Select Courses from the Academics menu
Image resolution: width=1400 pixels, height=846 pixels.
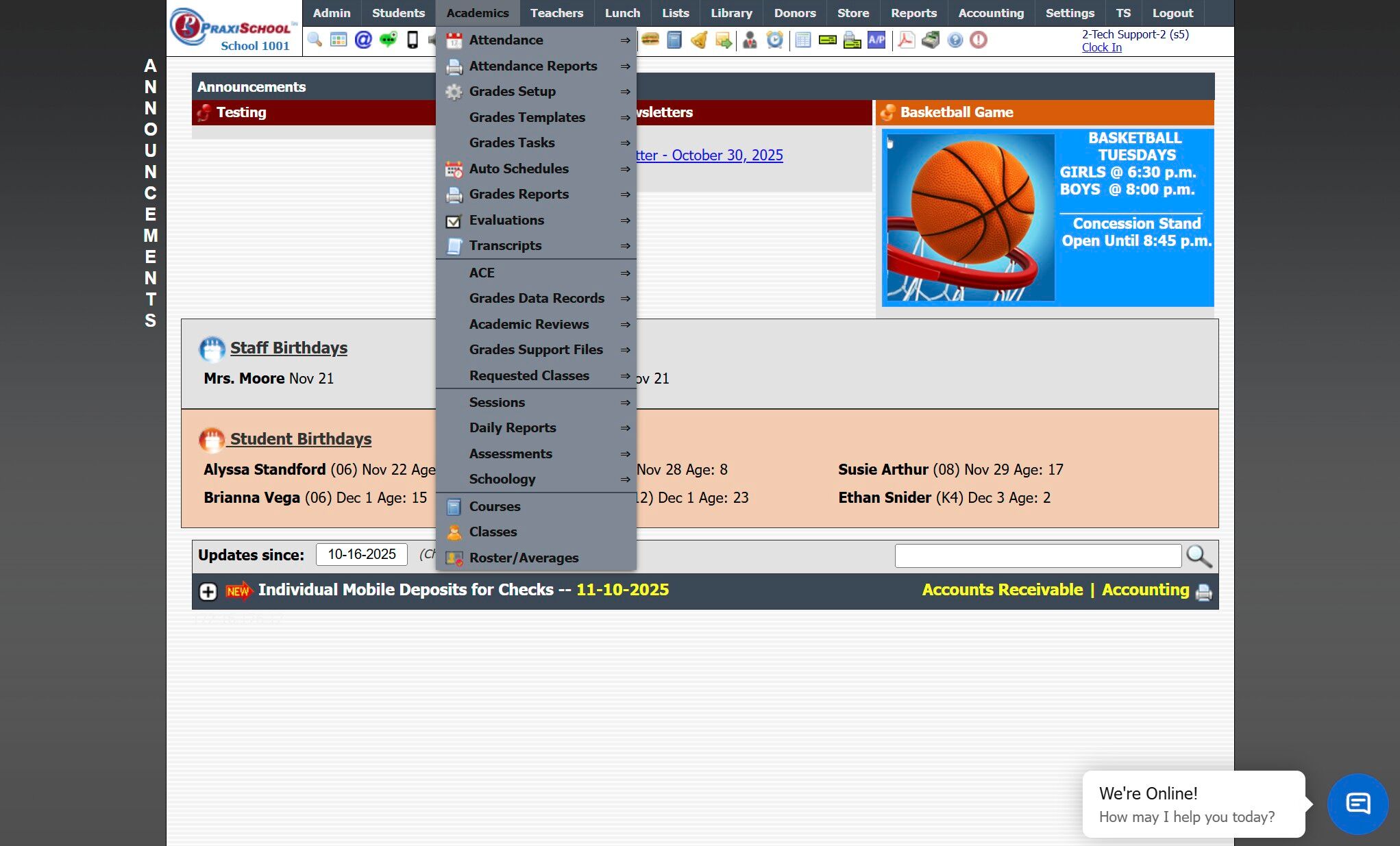[x=494, y=506]
